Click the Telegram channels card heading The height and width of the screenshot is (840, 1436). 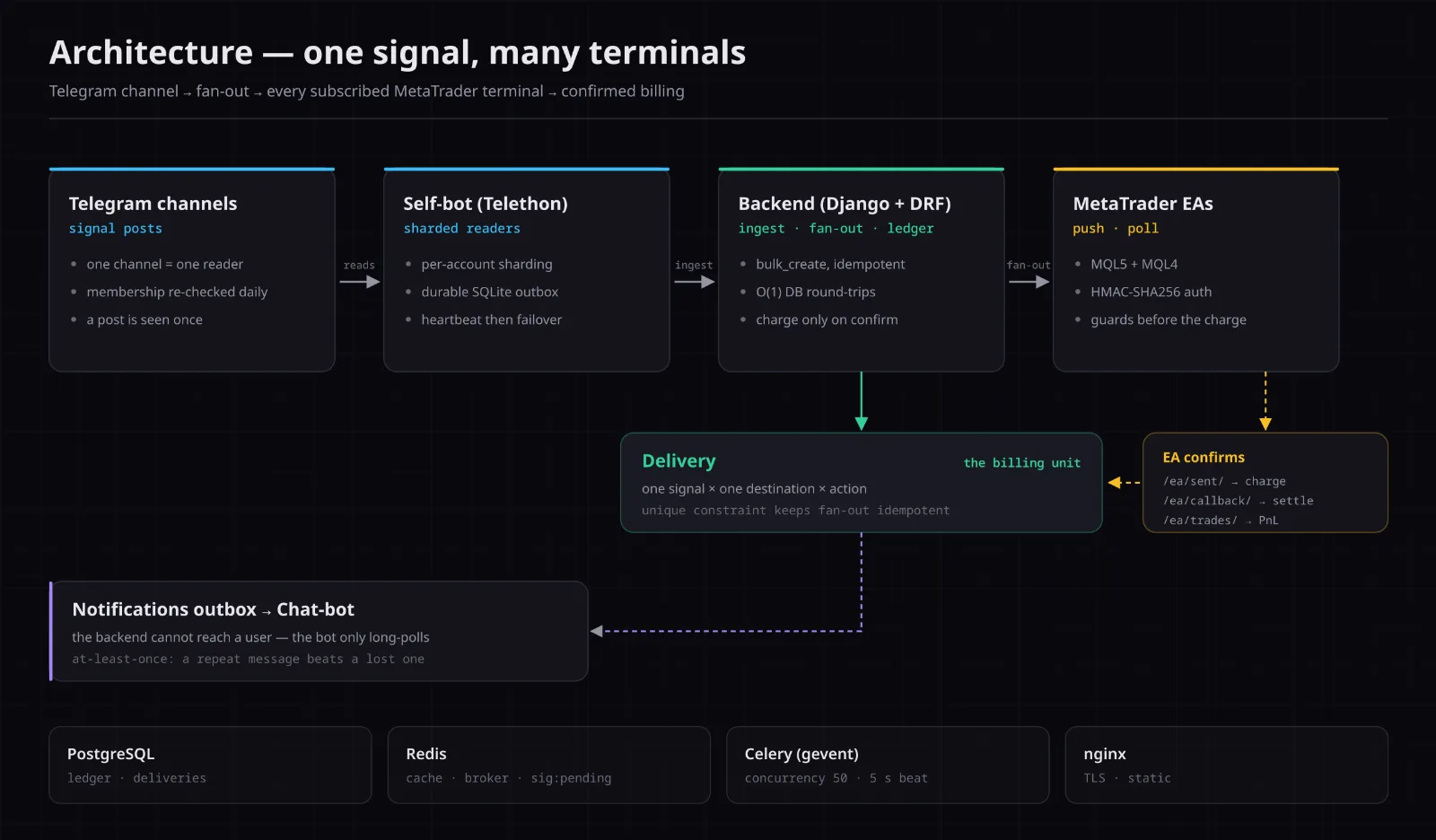coord(153,204)
